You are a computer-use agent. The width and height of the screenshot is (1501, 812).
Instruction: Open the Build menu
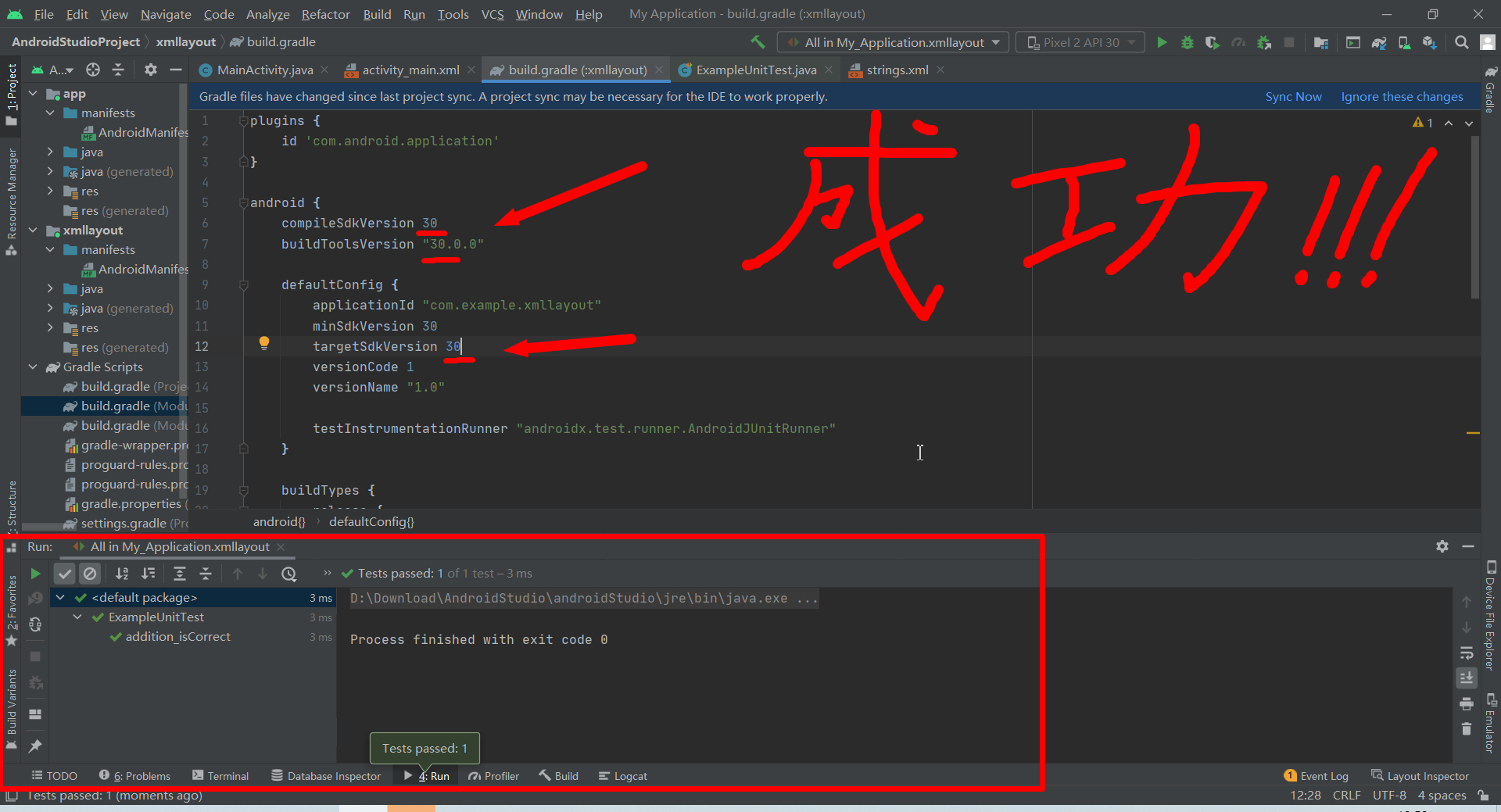tap(376, 13)
